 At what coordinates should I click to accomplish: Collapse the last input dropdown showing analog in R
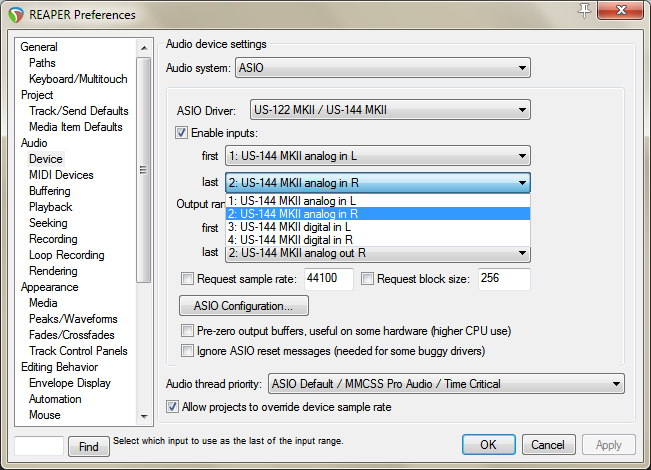point(378,183)
